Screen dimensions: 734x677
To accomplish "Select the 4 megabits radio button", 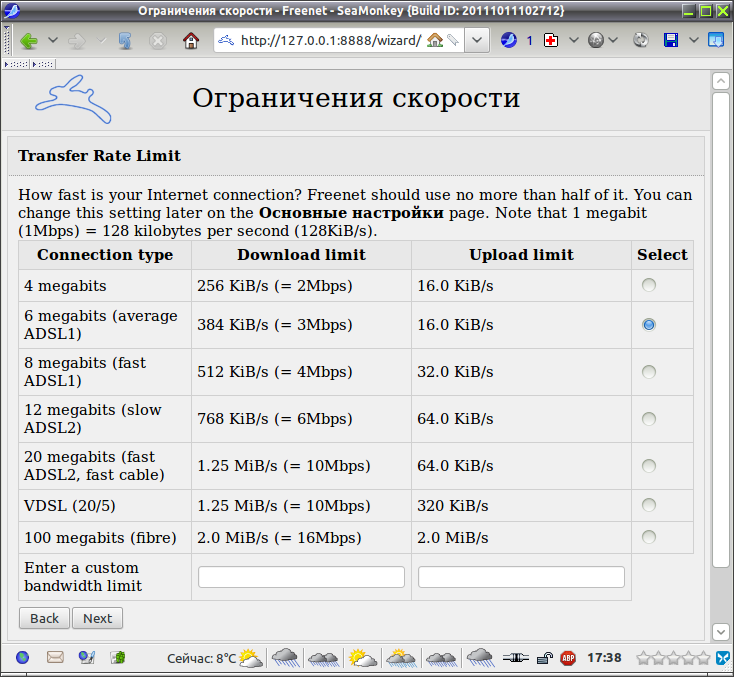I will [x=648, y=285].
